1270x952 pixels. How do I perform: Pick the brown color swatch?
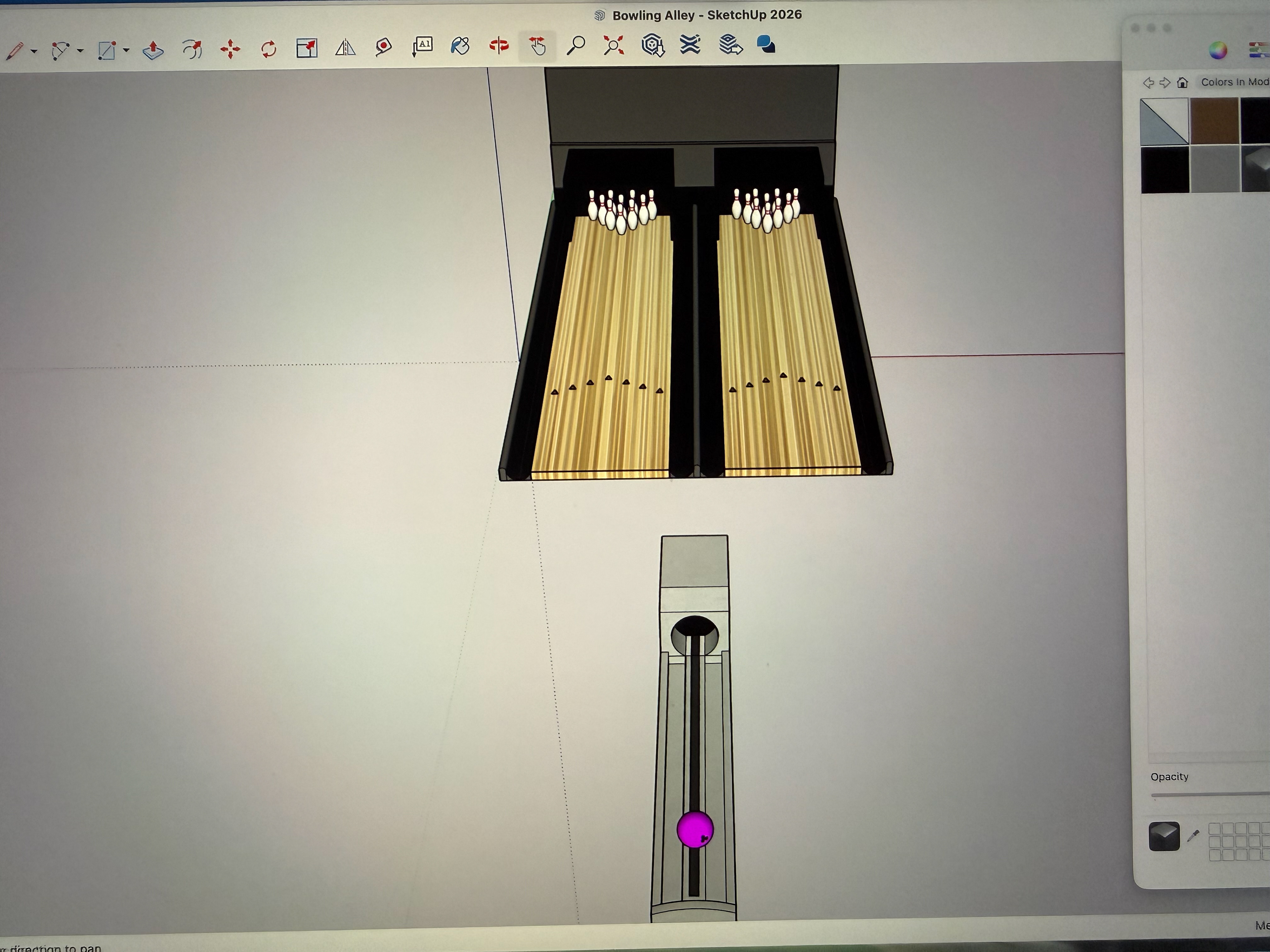1214,121
